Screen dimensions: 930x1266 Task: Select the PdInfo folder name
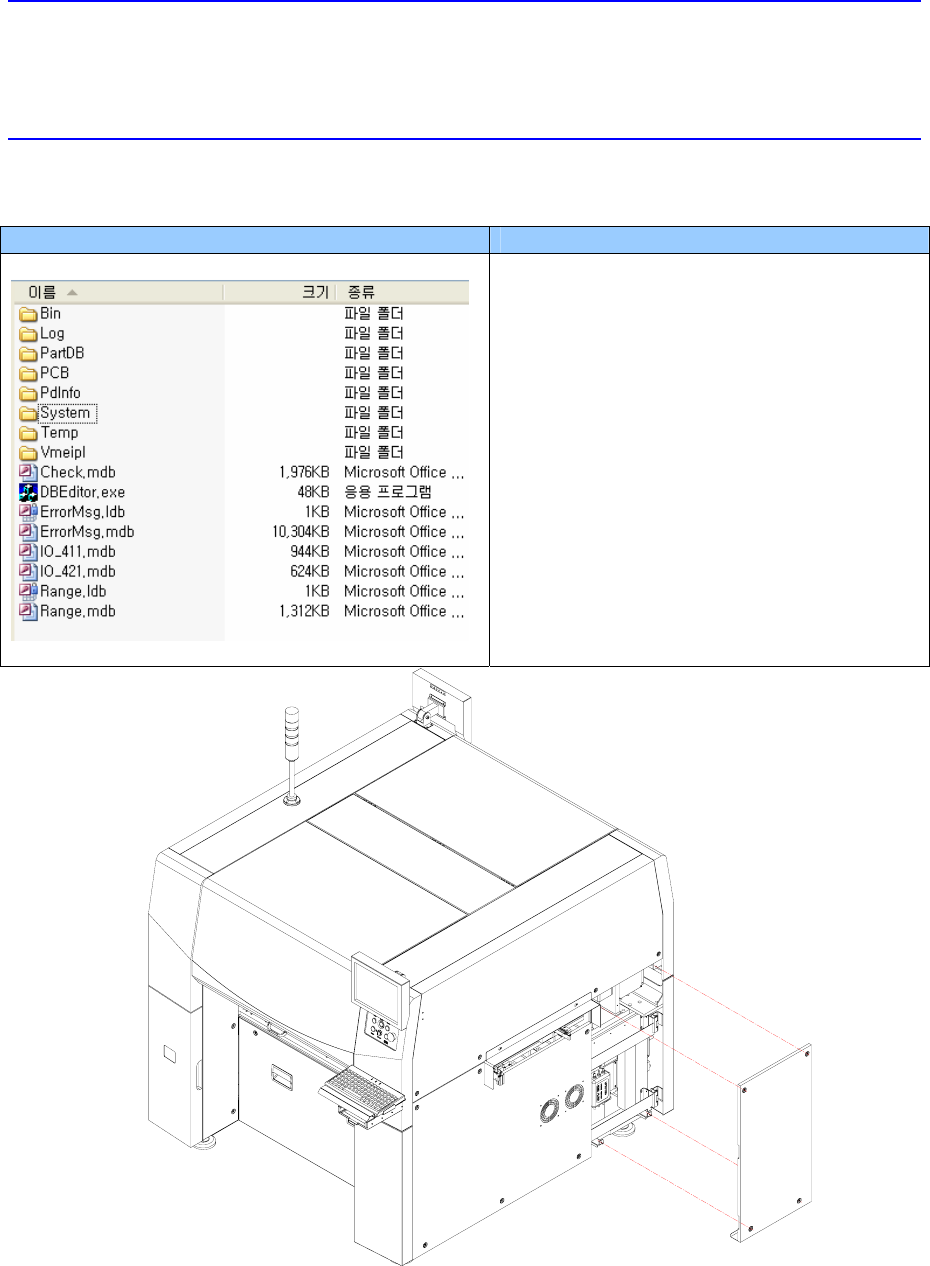pos(61,393)
